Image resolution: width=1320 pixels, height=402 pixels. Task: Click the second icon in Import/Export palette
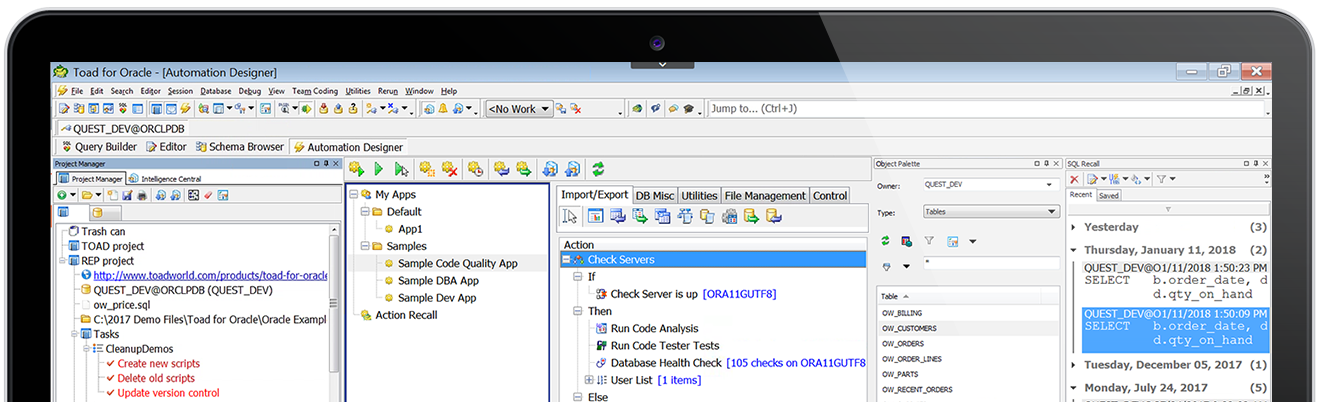(x=595, y=216)
